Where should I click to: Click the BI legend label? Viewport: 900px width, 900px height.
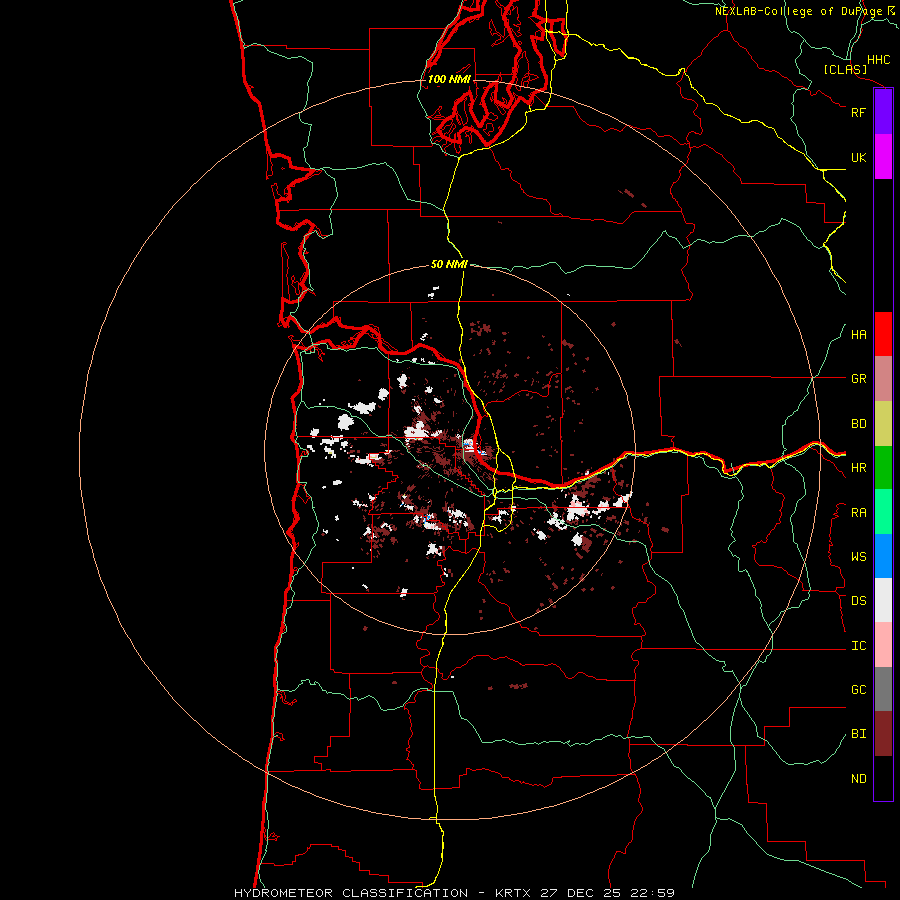pyautogui.click(x=858, y=734)
